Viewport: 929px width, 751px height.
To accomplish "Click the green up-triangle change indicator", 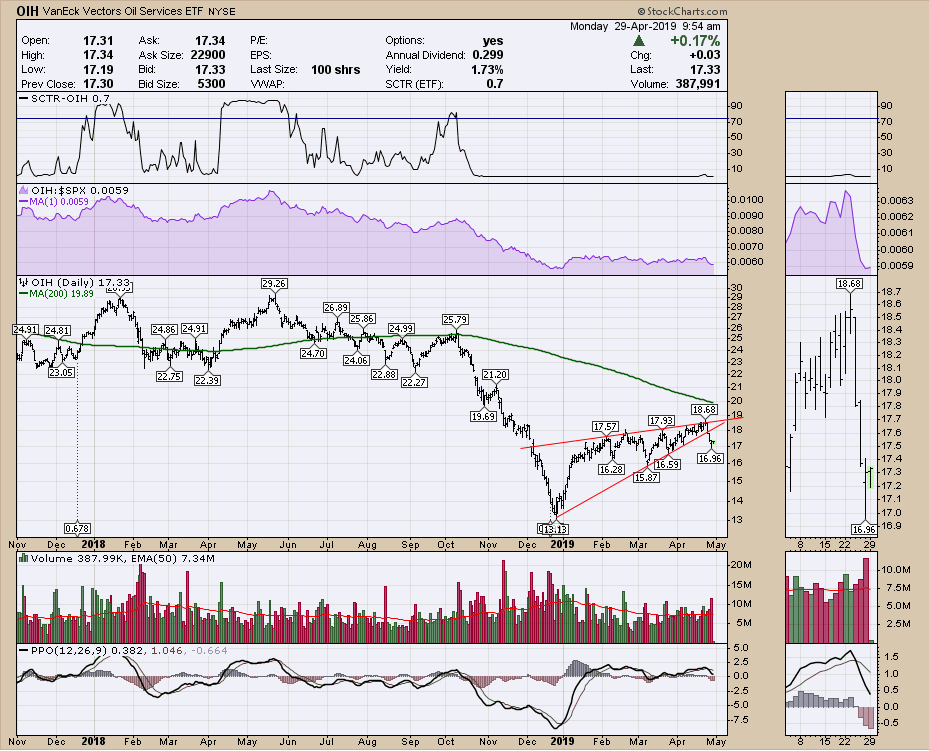I will click(x=639, y=41).
